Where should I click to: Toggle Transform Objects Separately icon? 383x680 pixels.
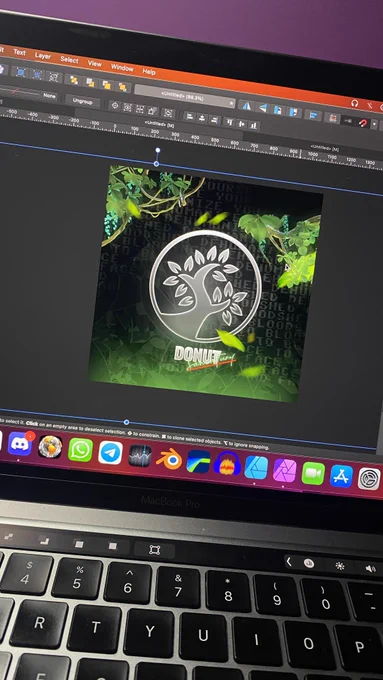click(x=152, y=111)
